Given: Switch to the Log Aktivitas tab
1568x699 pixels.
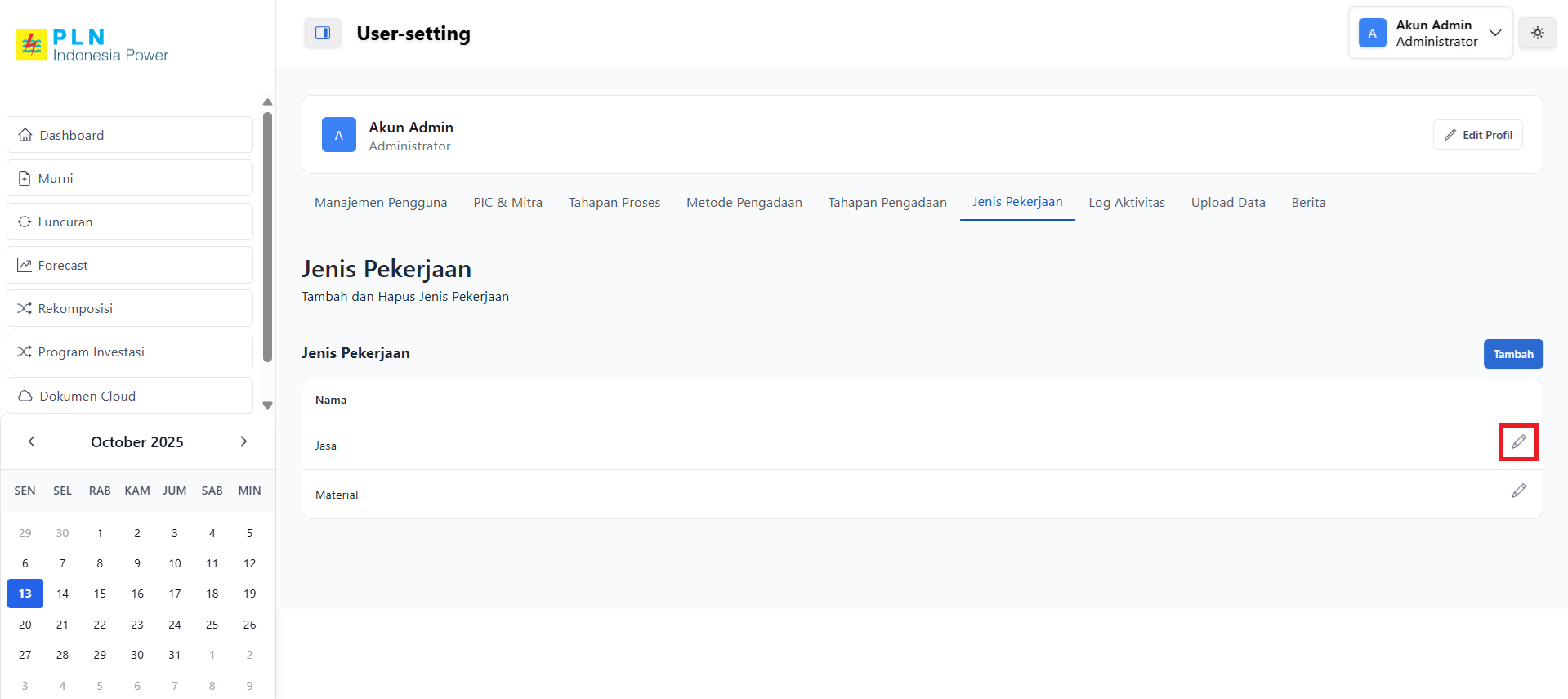Looking at the screenshot, I should [1126, 203].
